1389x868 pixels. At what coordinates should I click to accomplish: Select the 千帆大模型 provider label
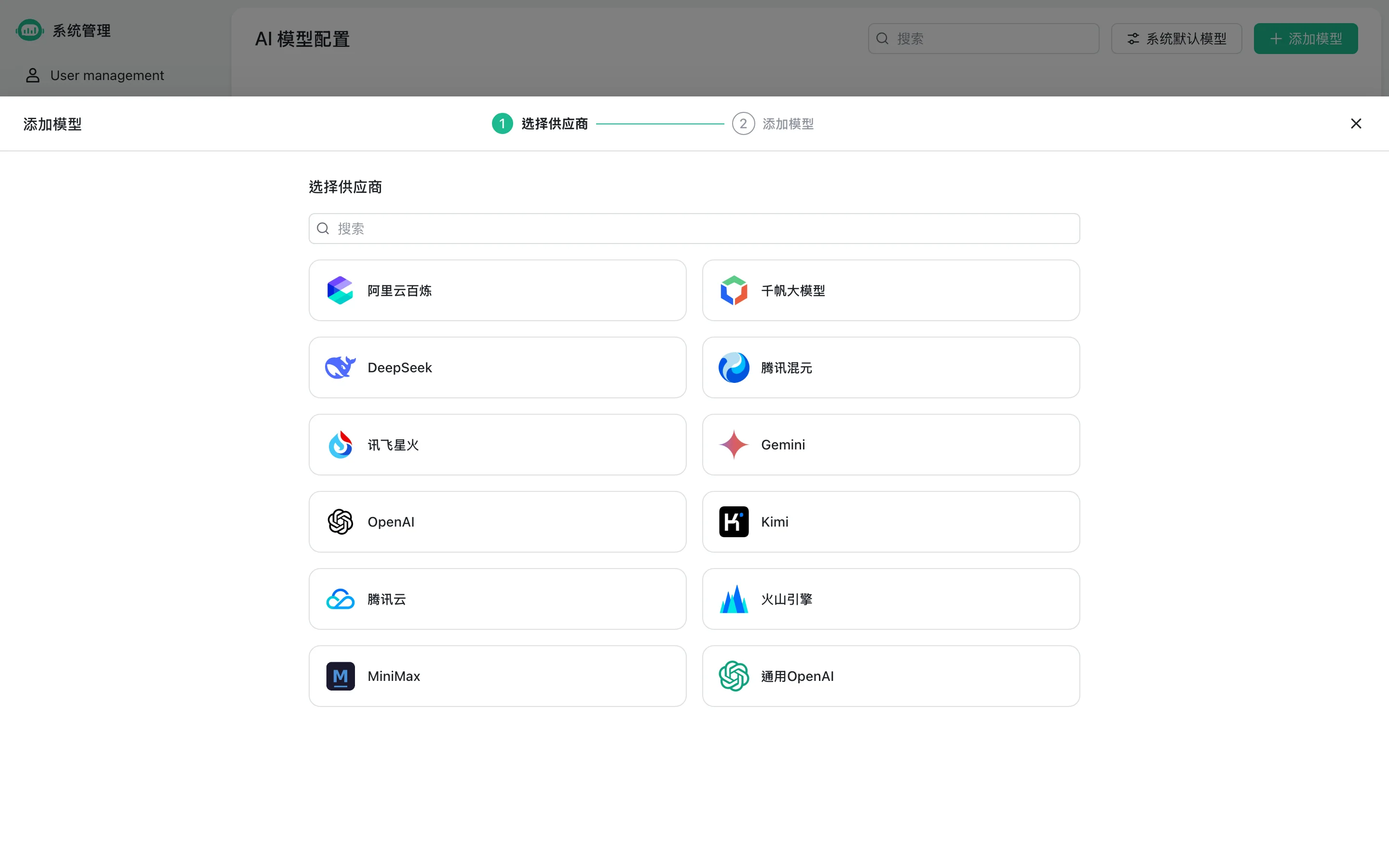[793, 290]
